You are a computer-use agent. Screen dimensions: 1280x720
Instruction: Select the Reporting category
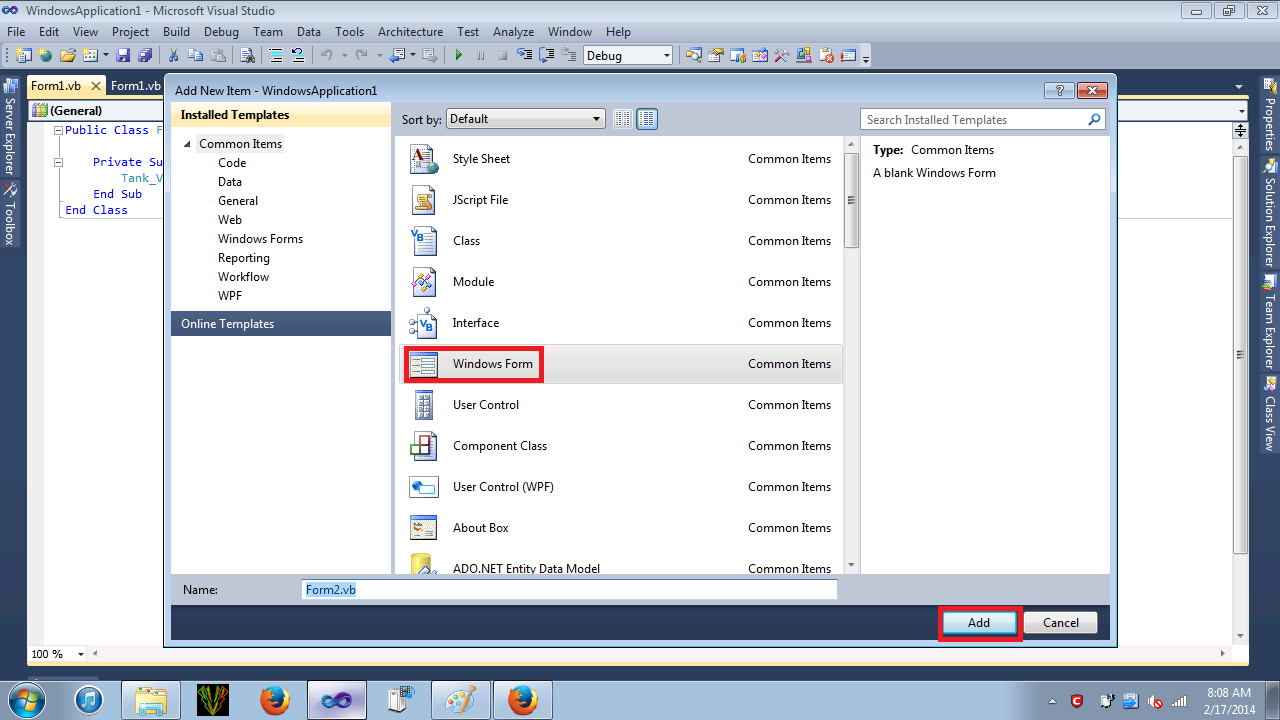pos(244,258)
